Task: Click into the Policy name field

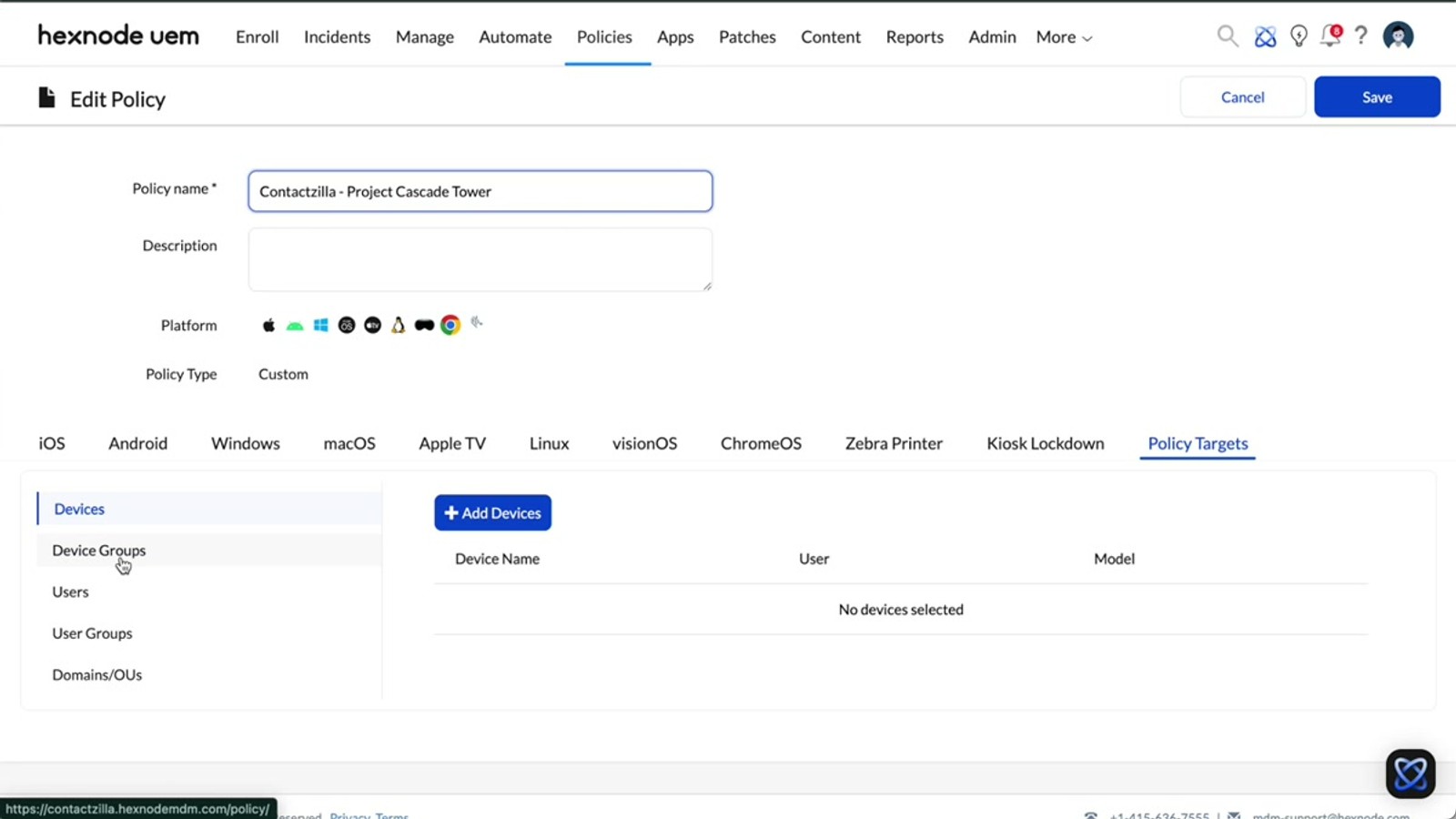Action: [x=480, y=191]
